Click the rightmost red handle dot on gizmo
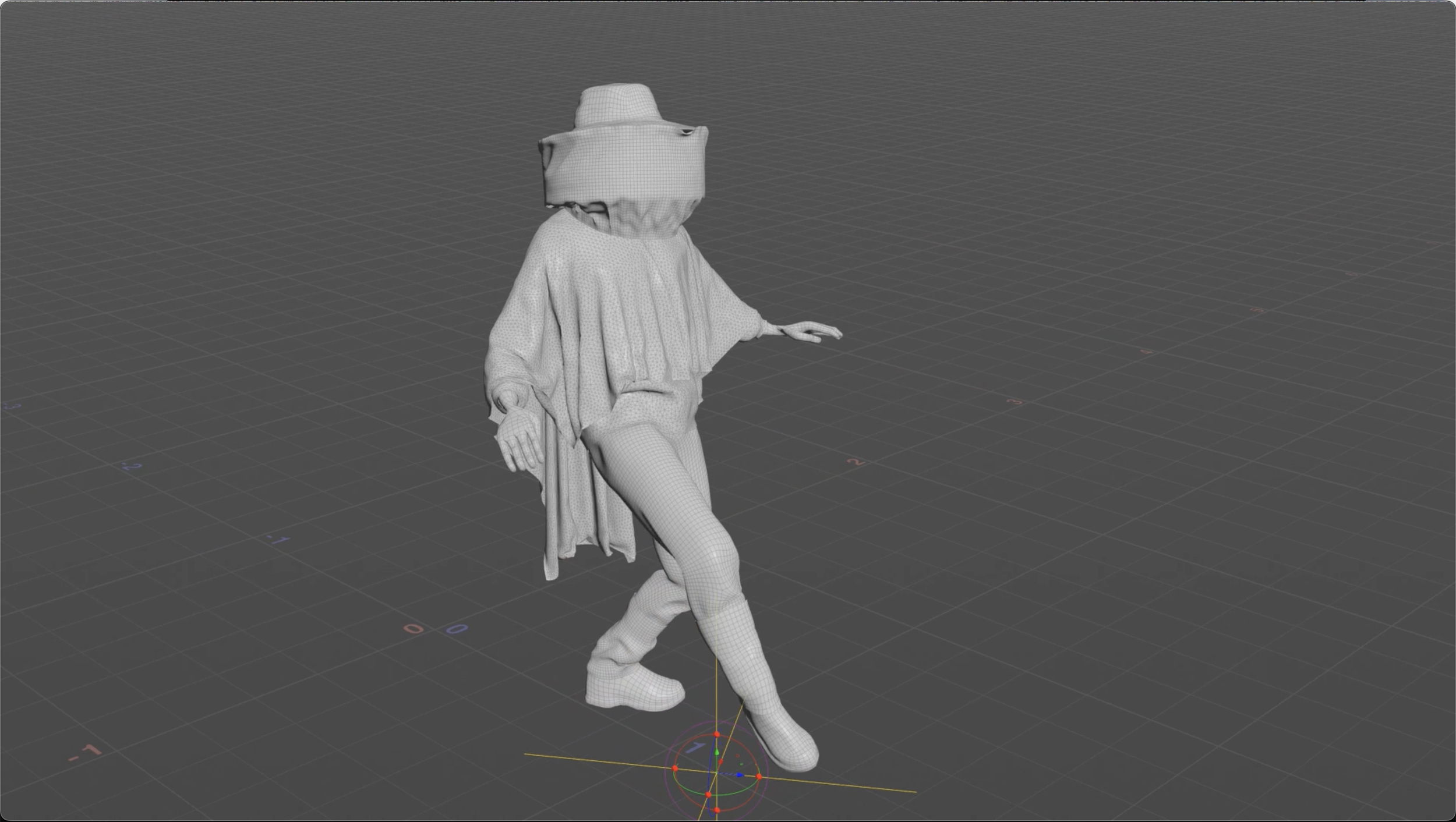 [x=759, y=777]
